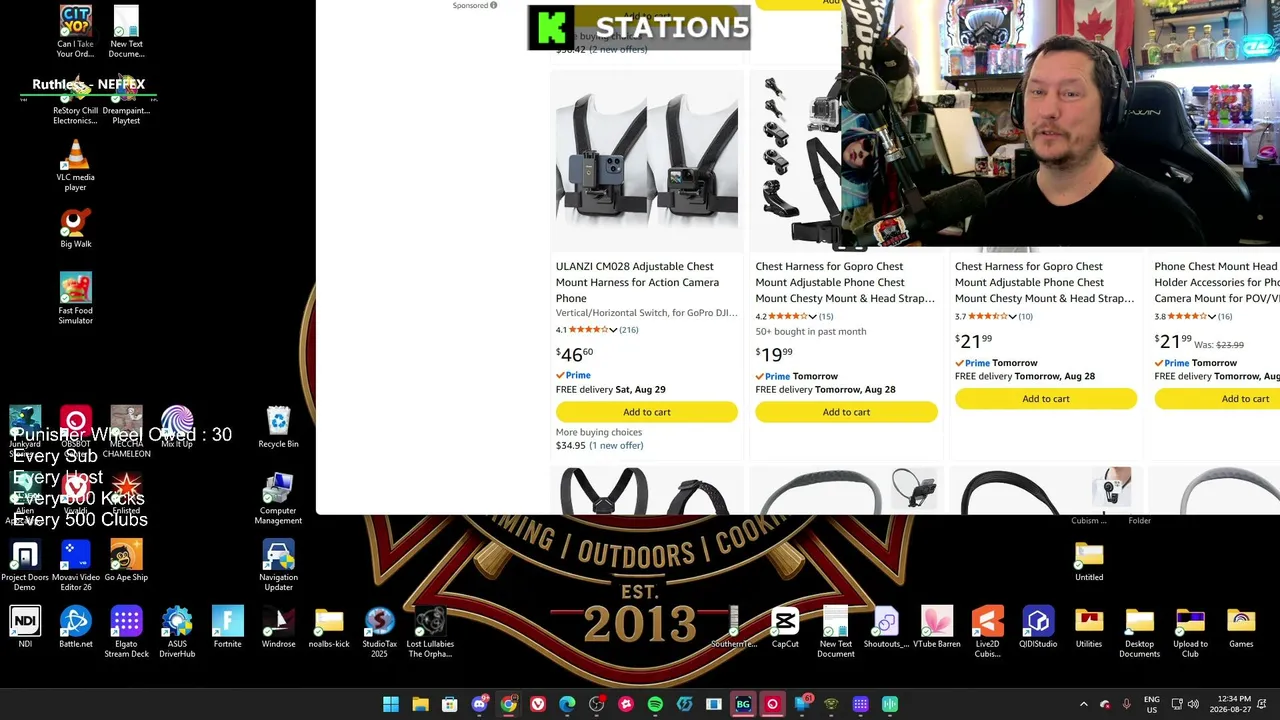Select the StudioTax 2025 shortcut
1280x720 pixels.
click(x=379, y=633)
